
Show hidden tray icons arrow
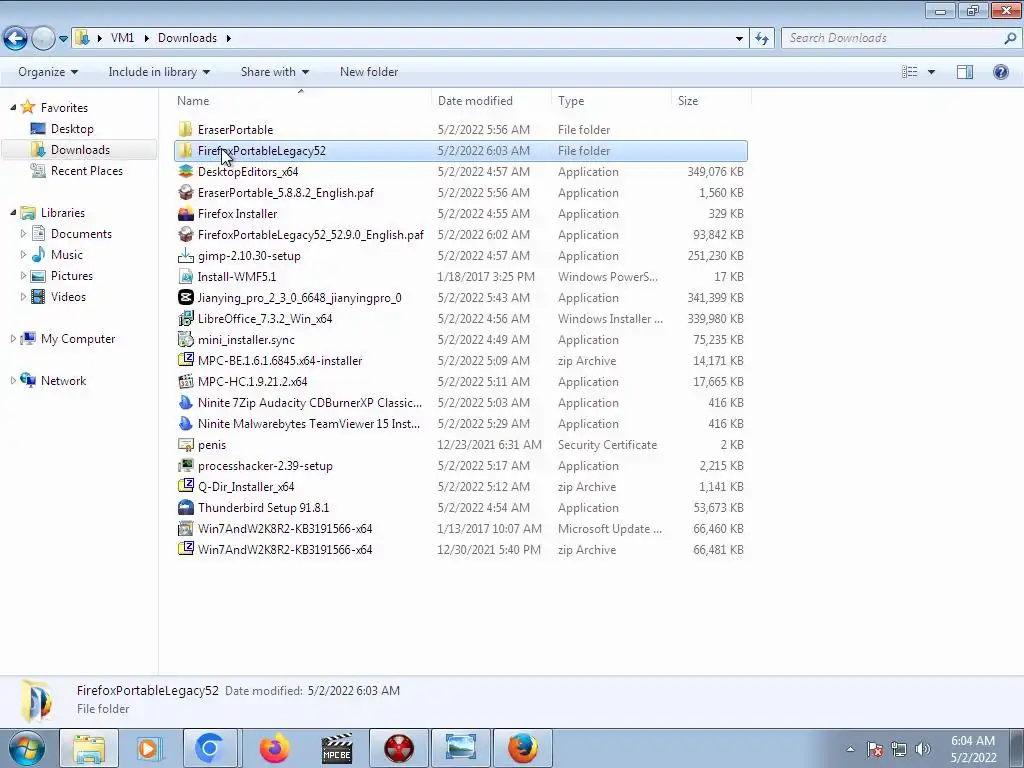(850, 749)
